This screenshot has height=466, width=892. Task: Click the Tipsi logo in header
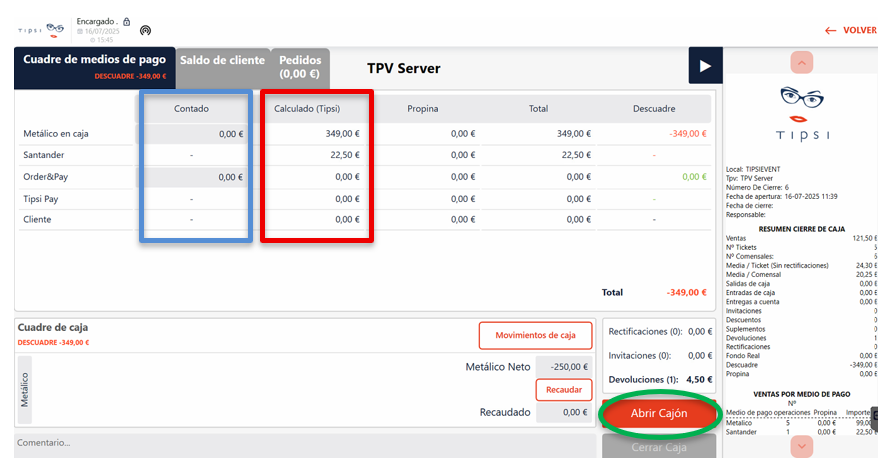pyautogui.click(x=41, y=30)
